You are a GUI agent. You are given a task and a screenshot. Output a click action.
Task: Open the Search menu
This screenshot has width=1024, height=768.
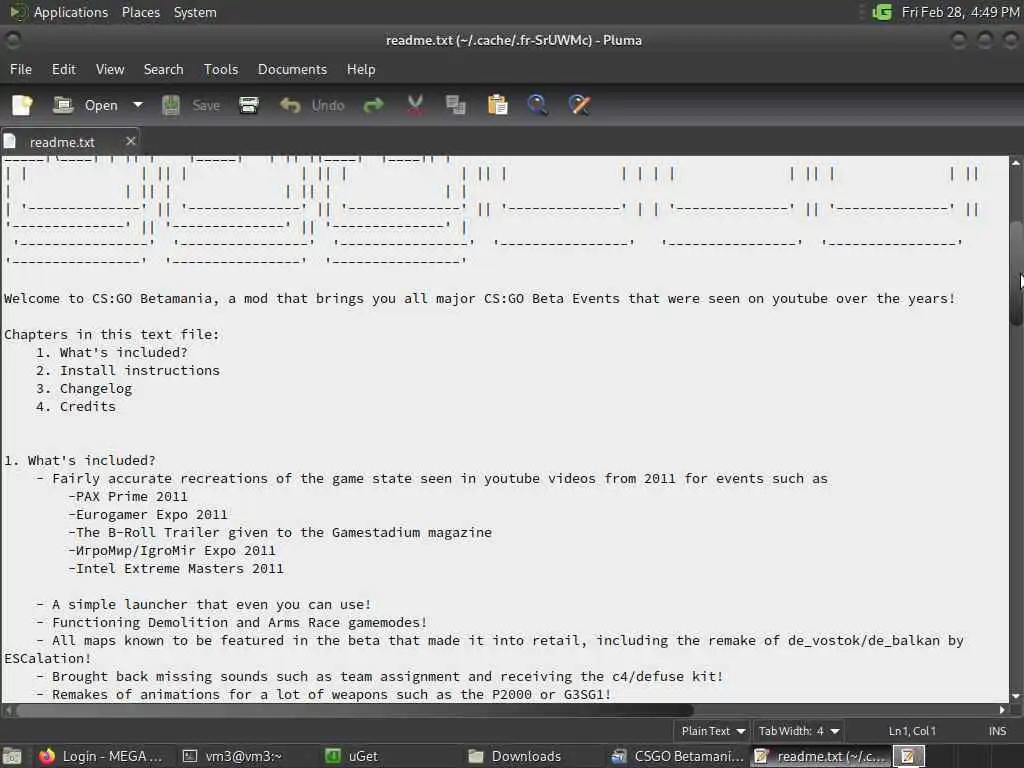click(163, 69)
